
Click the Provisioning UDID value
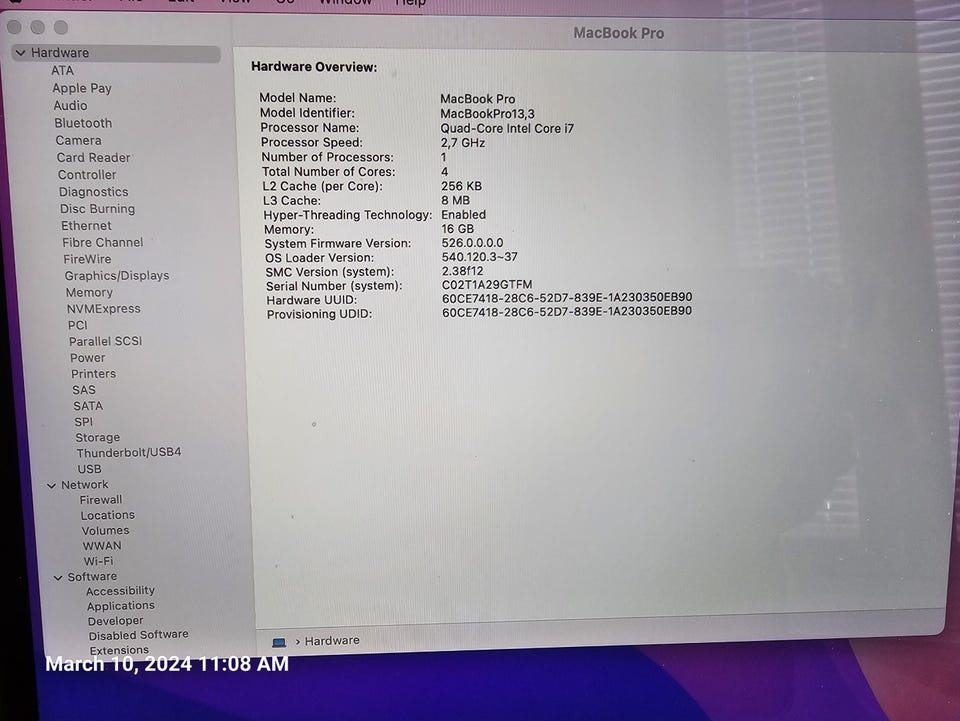(x=567, y=312)
